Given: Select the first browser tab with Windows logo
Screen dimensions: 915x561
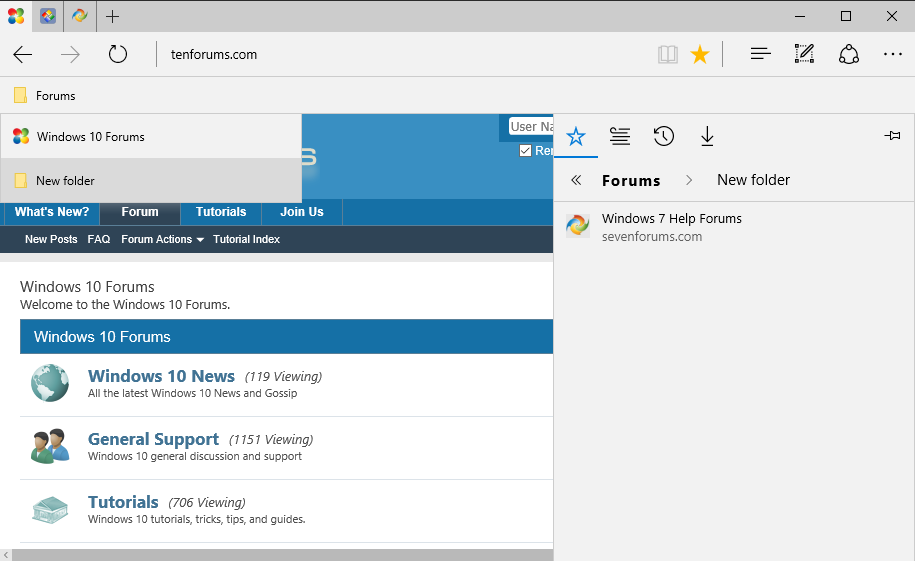Looking at the screenshot, I should (16, 16).
